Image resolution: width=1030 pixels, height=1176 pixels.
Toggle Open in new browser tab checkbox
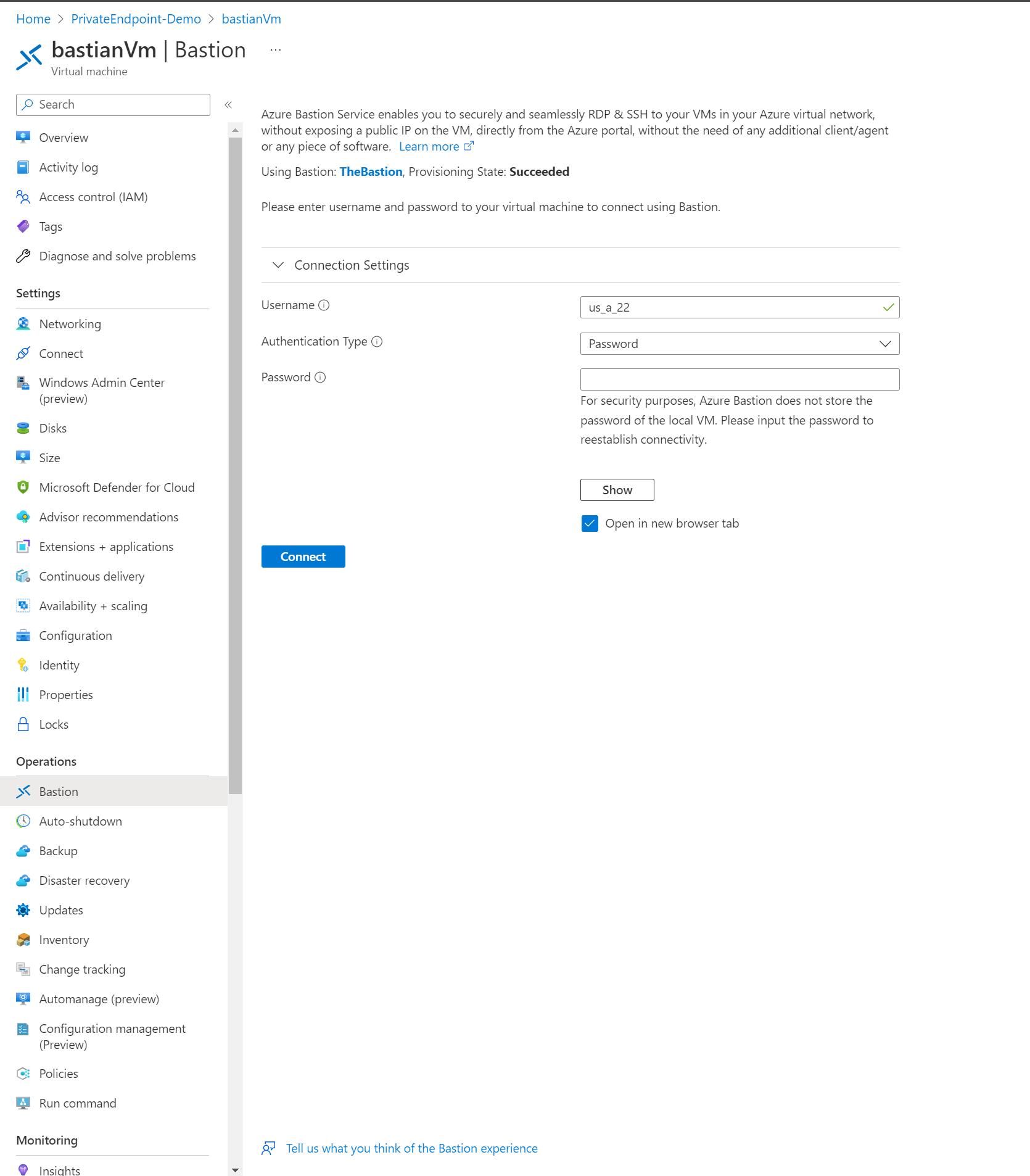pyautogui.click(x=590, y=524)
